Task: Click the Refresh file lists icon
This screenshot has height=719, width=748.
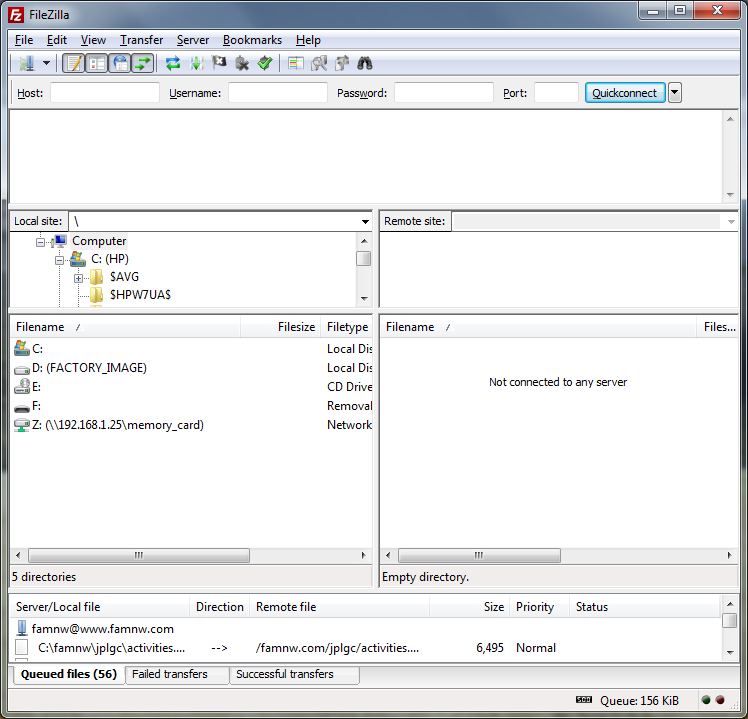Action: (173, 63)
